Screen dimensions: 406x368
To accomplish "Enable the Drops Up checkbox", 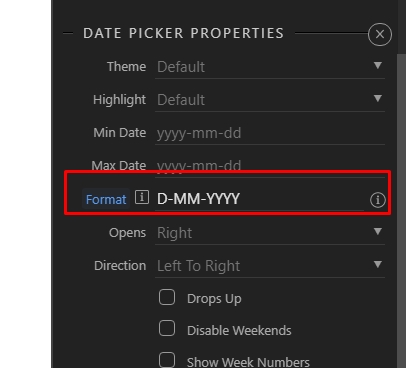I will click(x=167, y=297).
